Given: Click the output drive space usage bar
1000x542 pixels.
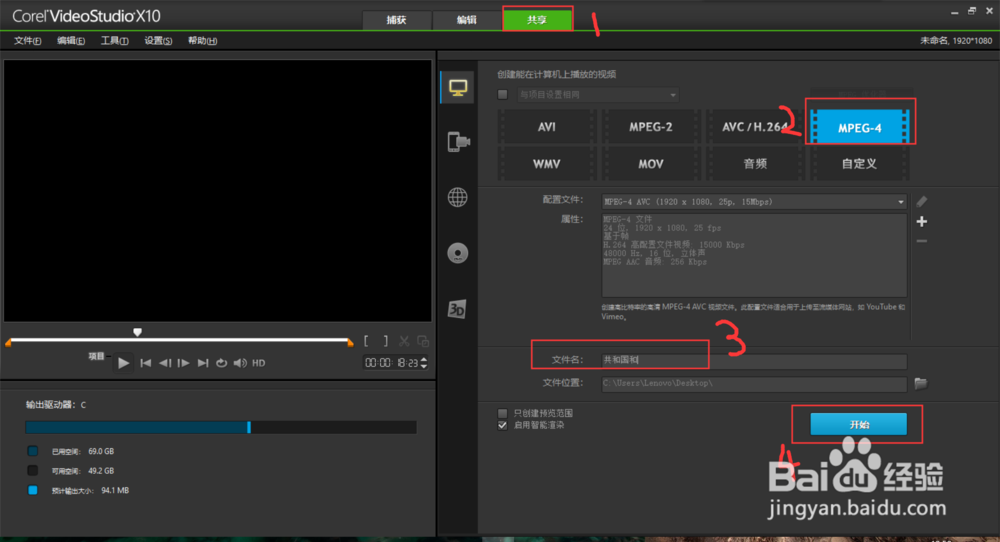Looking at the screenshot, I should click(x=221, y=427).
